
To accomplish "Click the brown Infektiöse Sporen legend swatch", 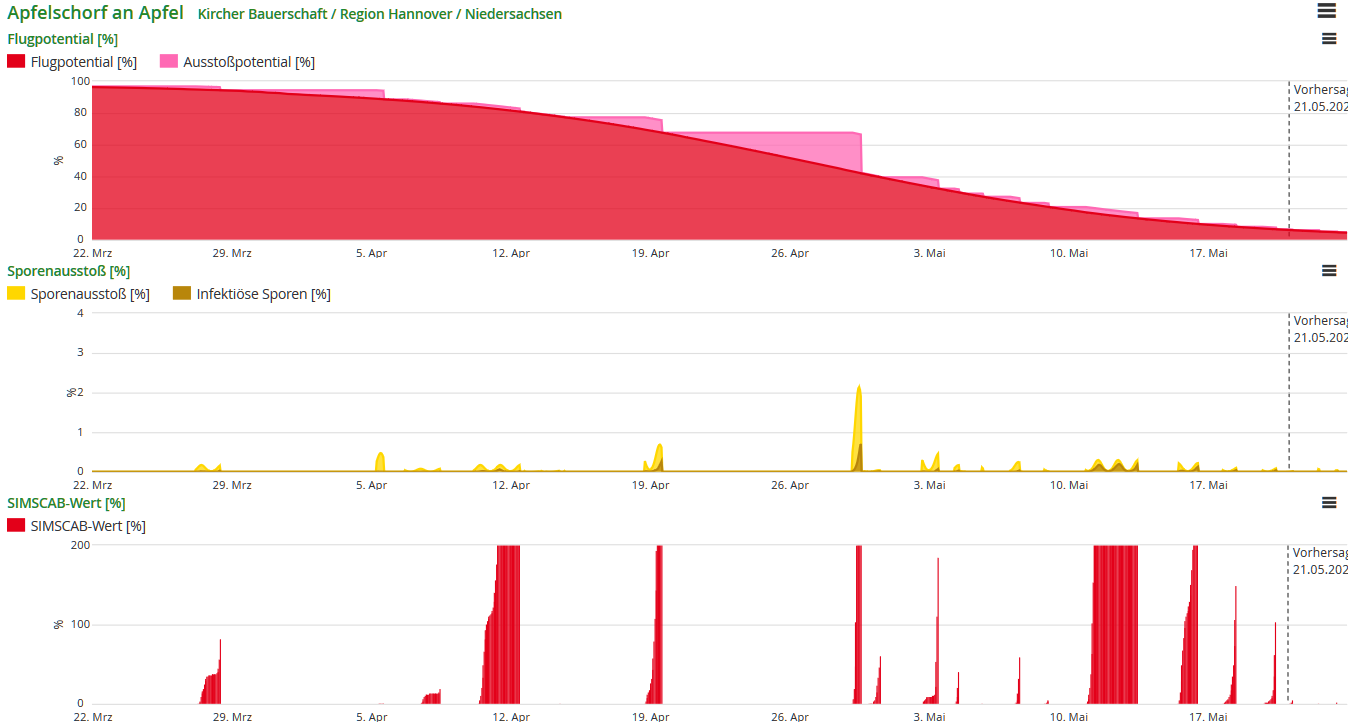I will (x=182, y=294).
